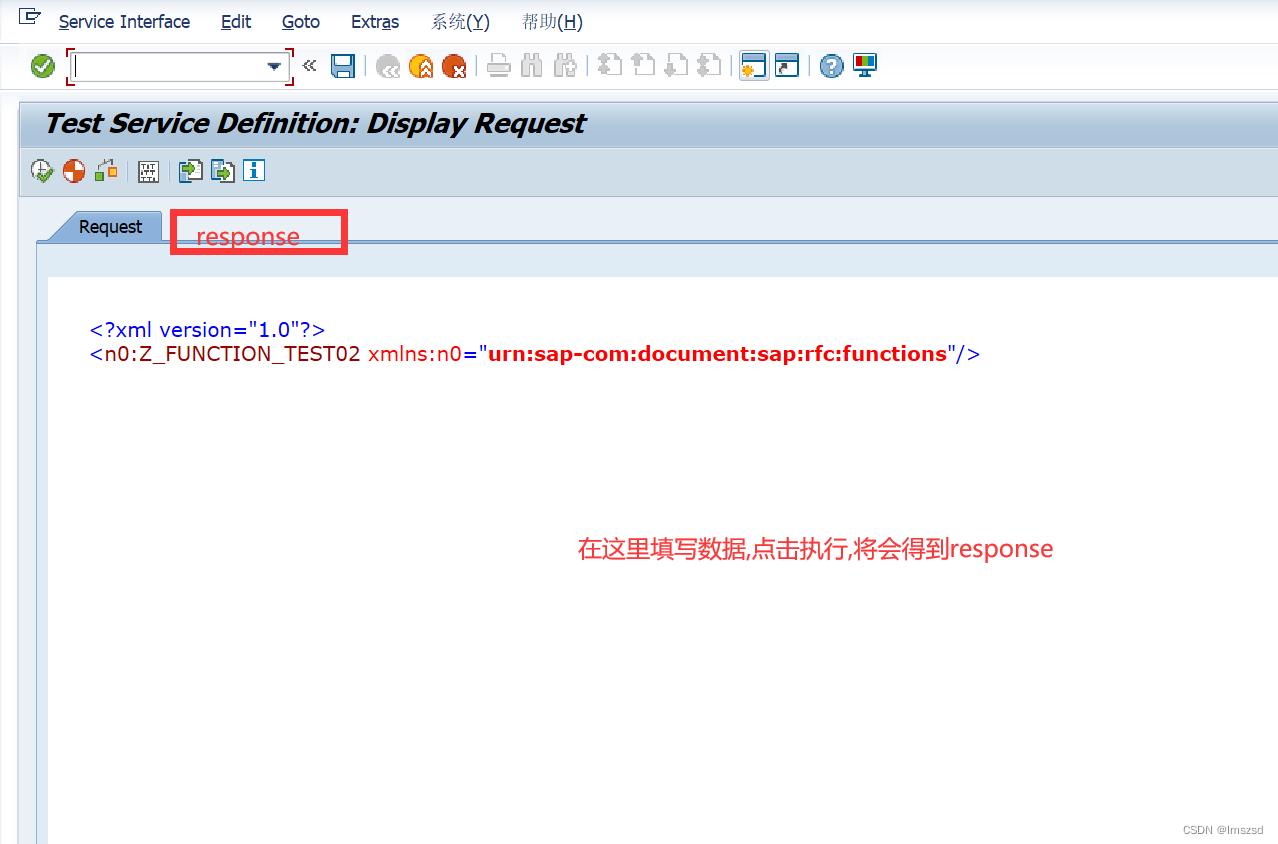Click the Save floppy disk icon
The image size is (1278, 844).
click(x=343, y=66)
